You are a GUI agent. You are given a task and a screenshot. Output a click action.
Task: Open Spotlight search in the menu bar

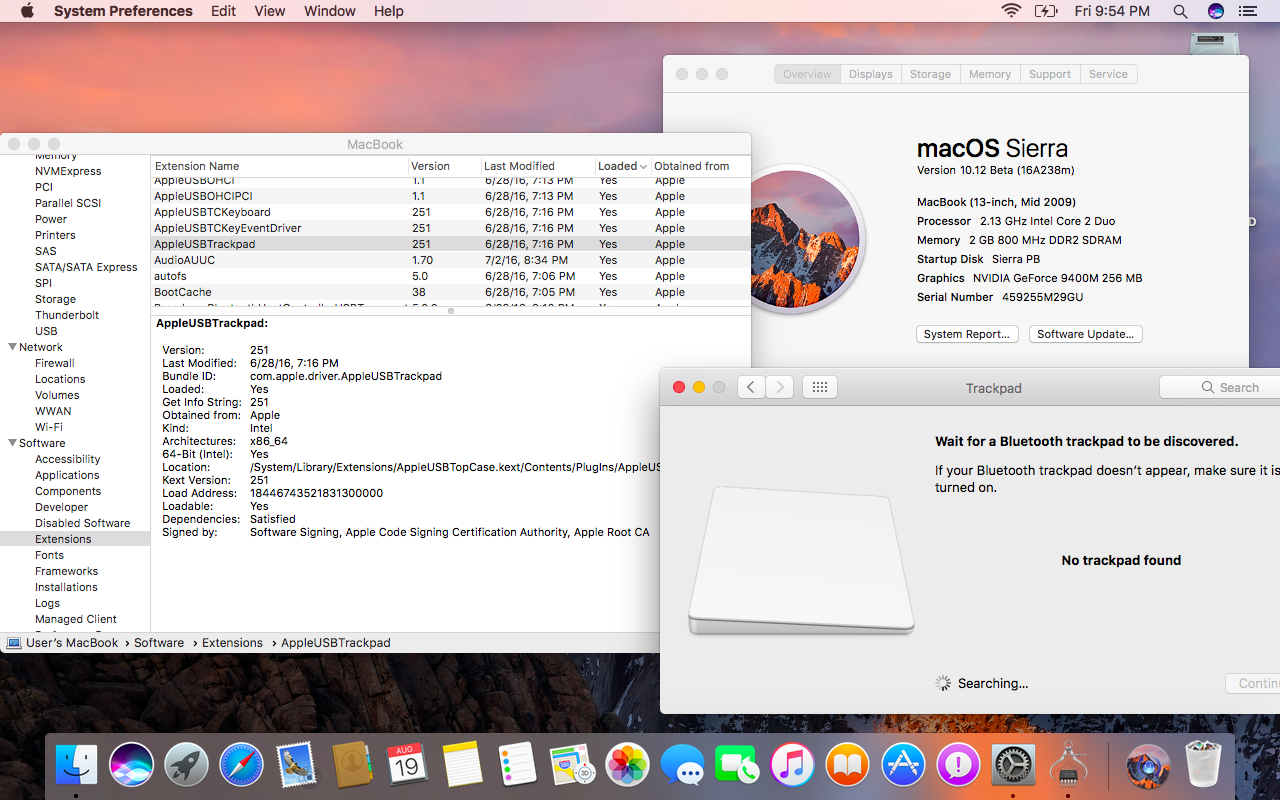[1180, 11]
